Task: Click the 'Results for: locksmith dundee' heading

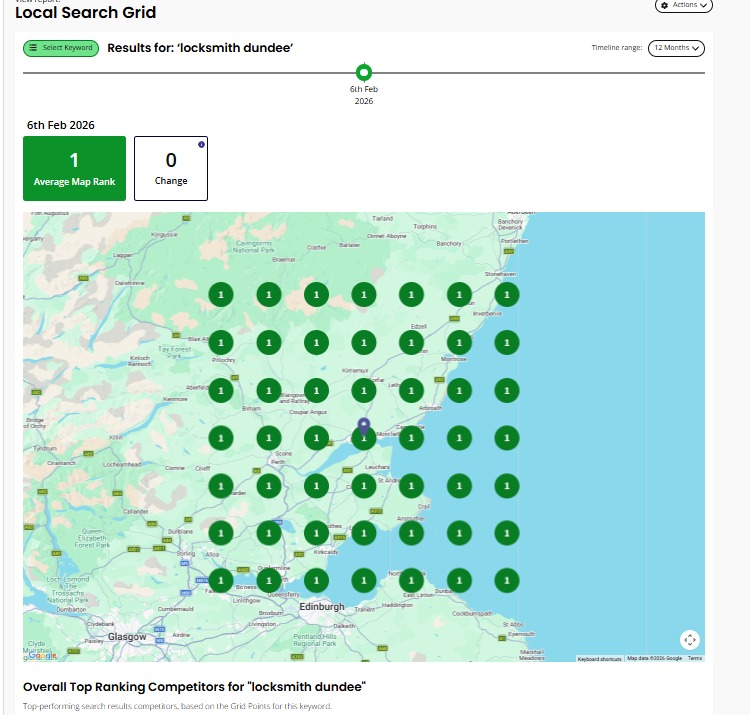Action: 200,48
